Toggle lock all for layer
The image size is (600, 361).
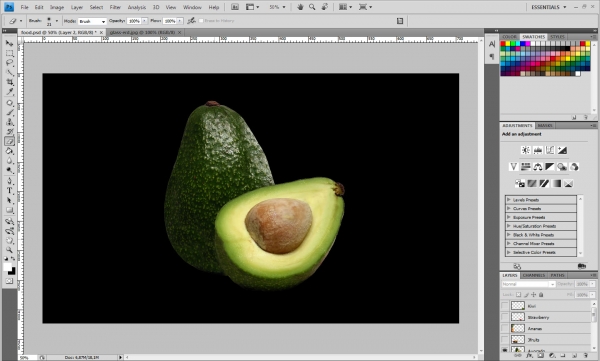[541, 295]
